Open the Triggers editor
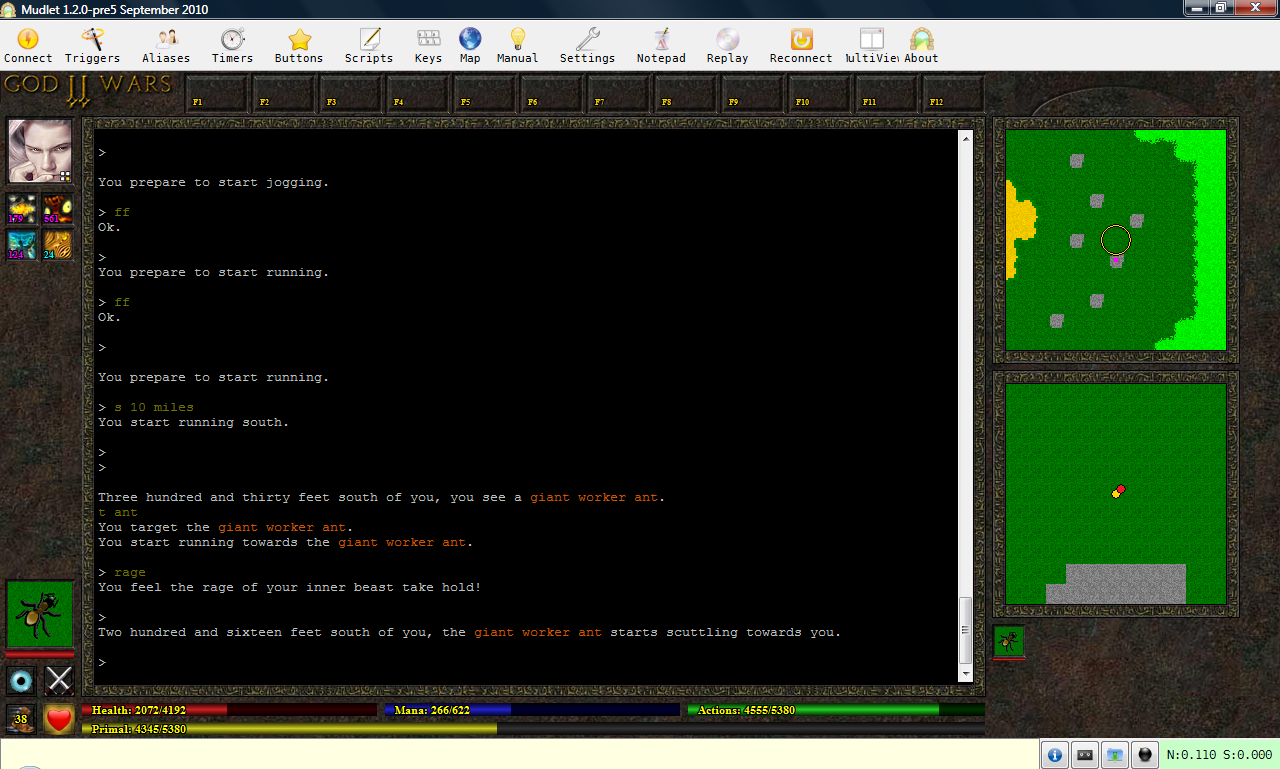 92,46
